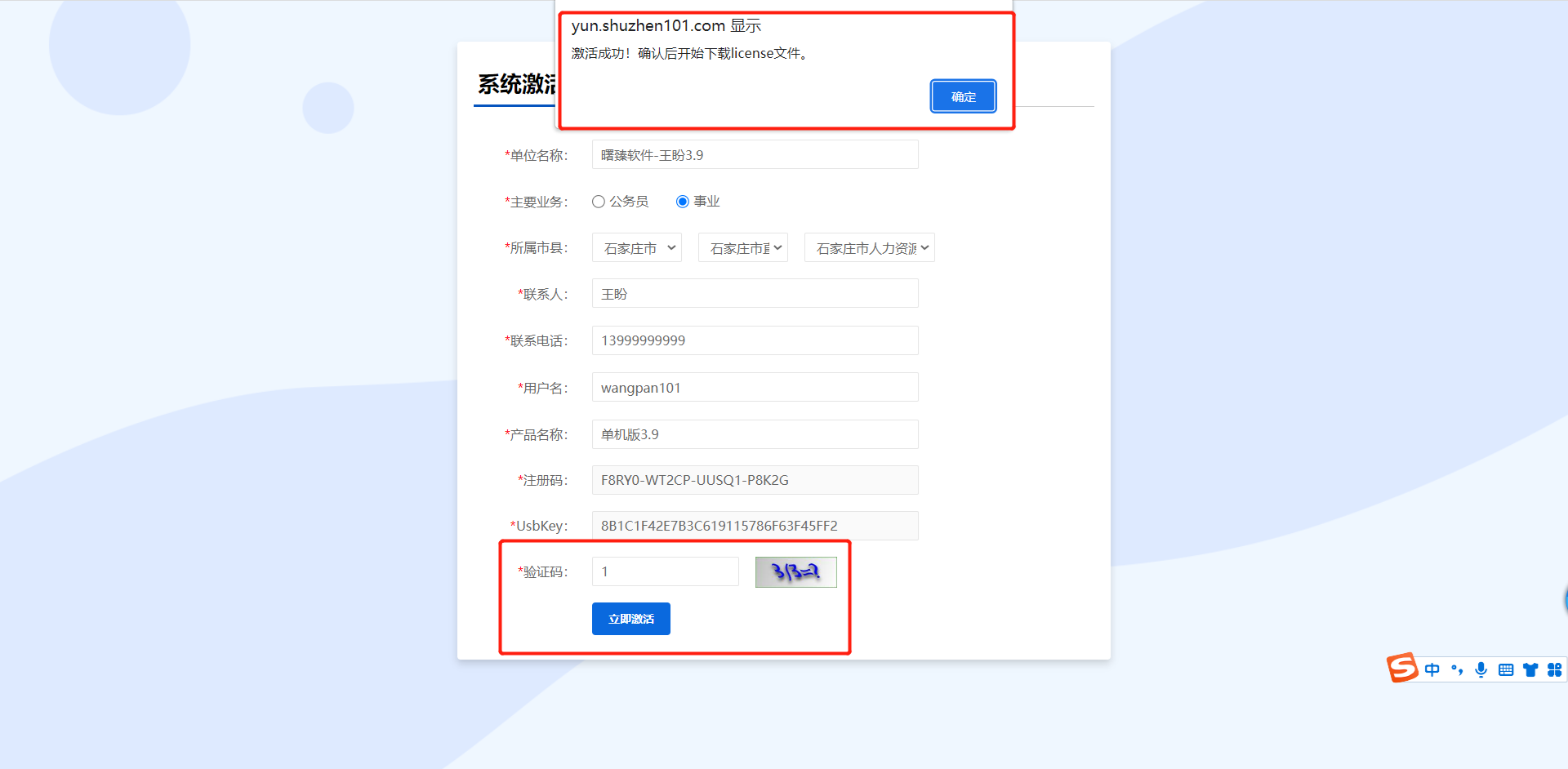This screenshot has width=1568, height=769.
Task: Select the 公务员 radio option
Action: tap(599, 202)
